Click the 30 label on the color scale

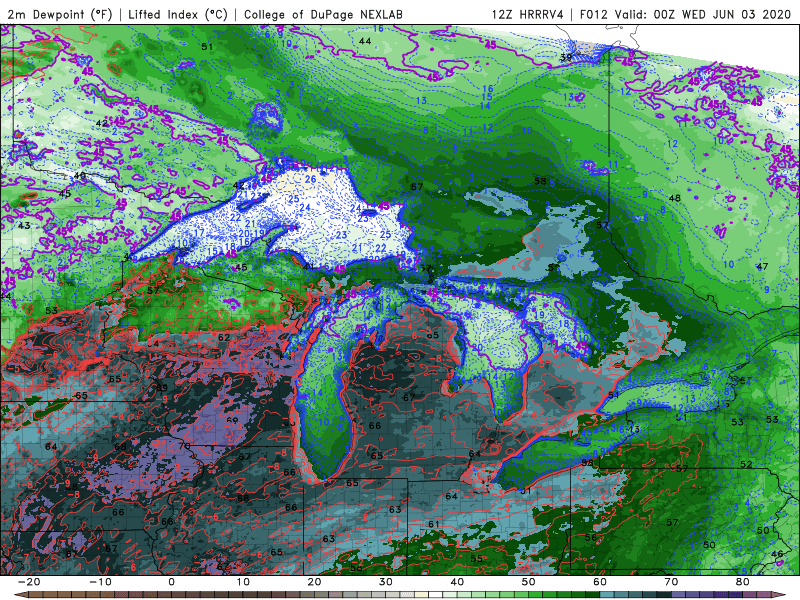tap(386, 582)
